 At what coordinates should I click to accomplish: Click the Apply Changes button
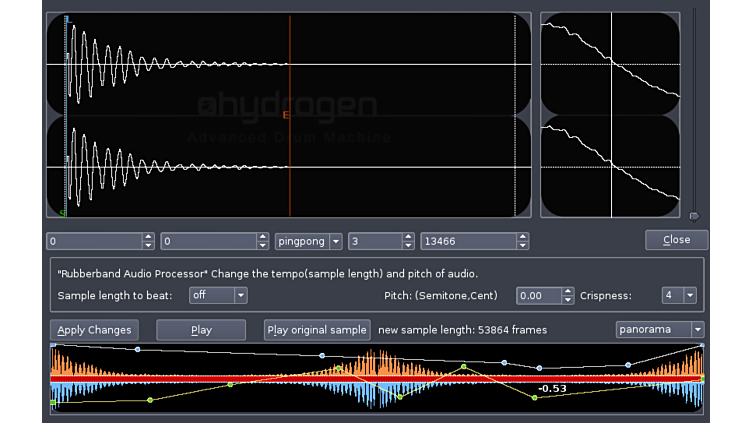pos(93,329)
